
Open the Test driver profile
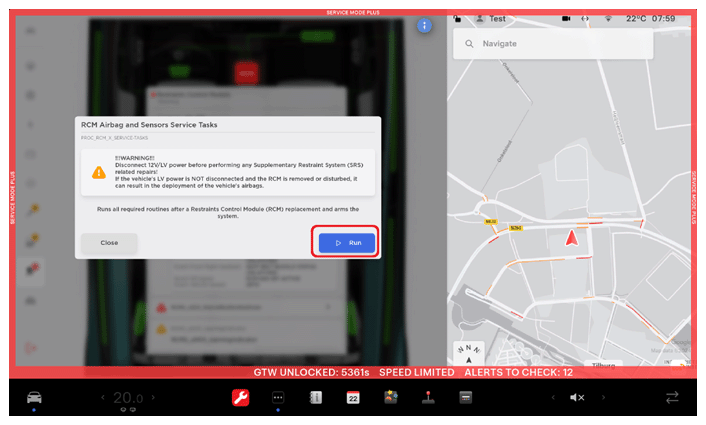[490, 18]
